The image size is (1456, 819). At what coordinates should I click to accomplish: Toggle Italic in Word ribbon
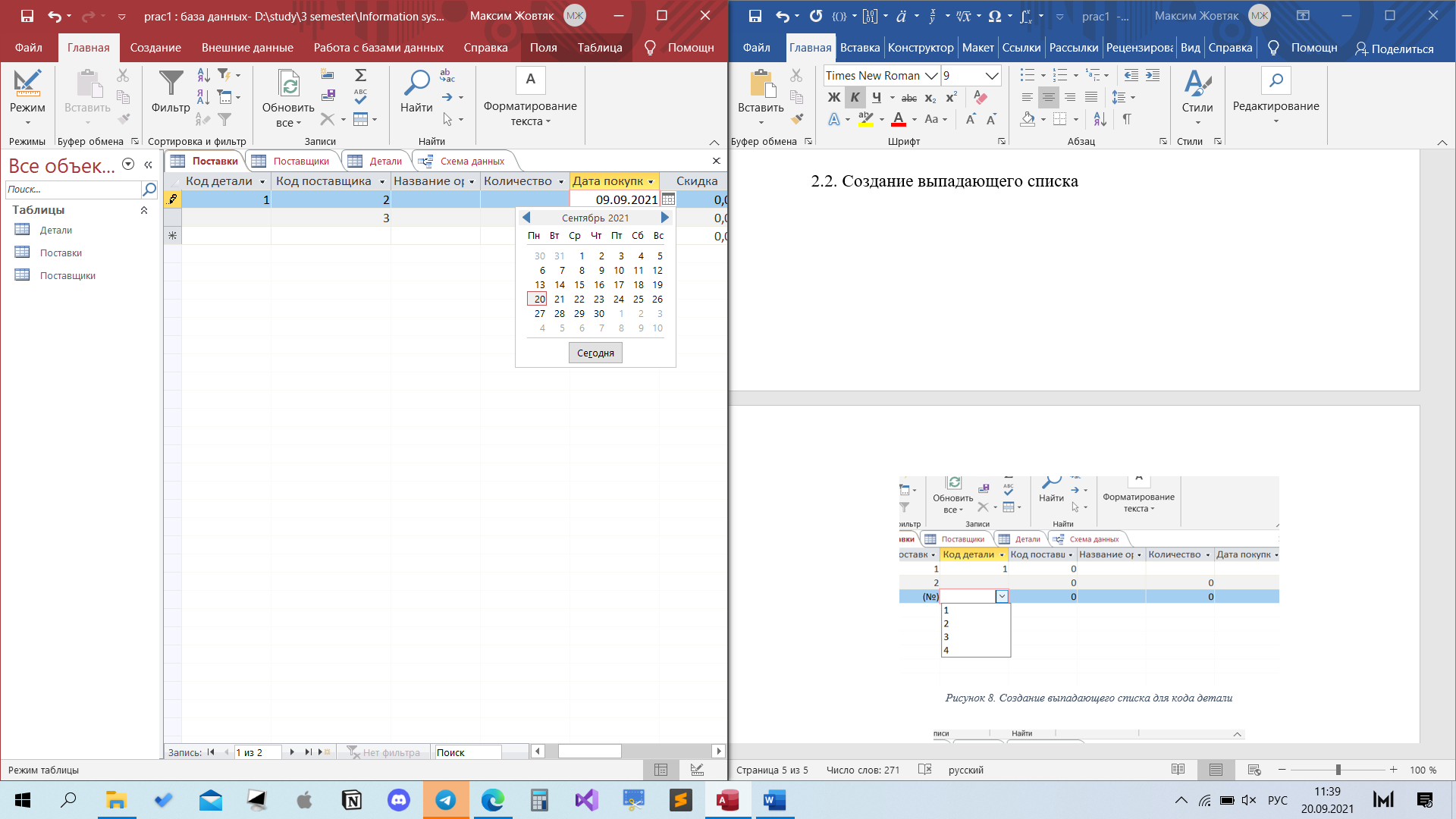point(855,97)
